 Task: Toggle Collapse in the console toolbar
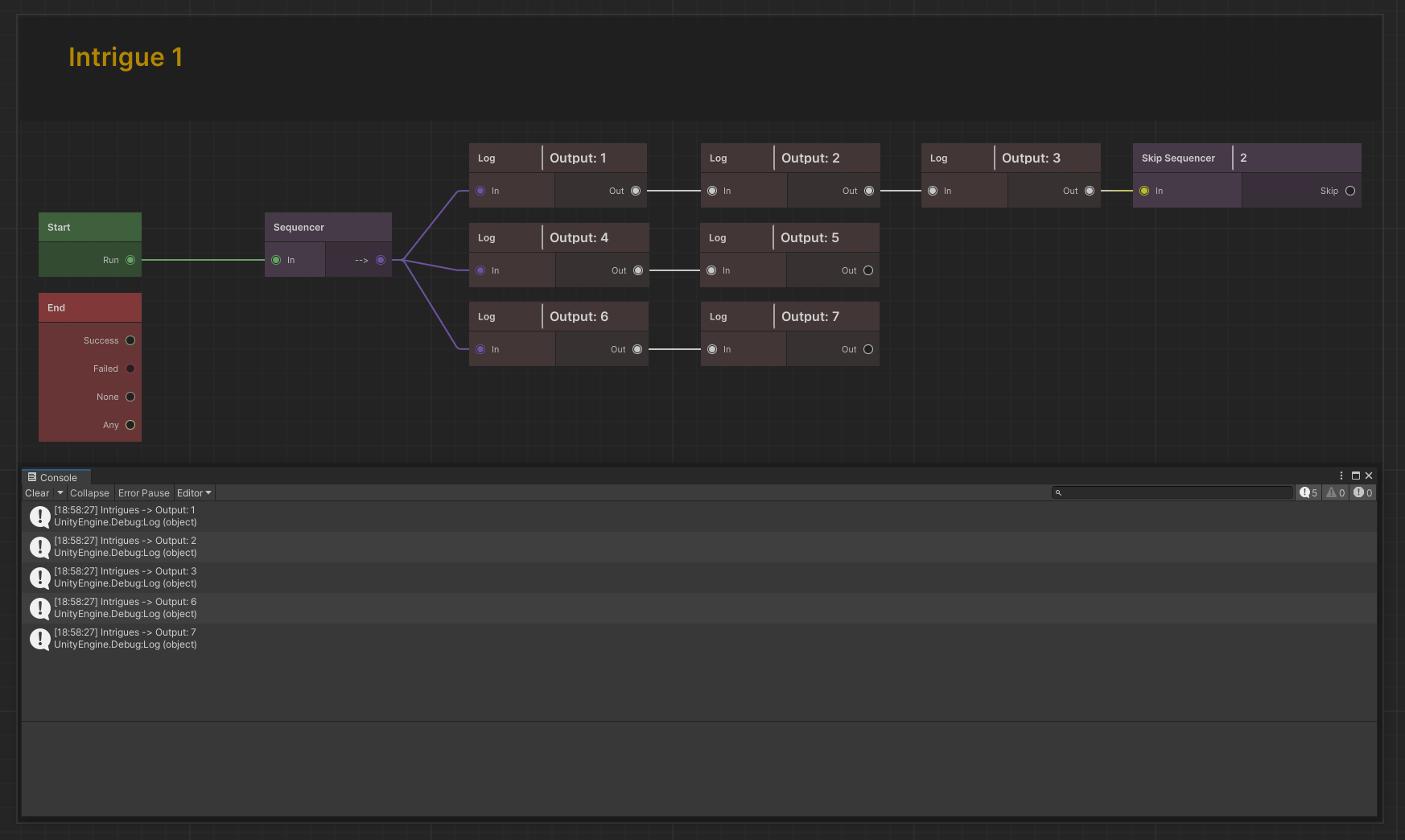(x=89, y=493)
